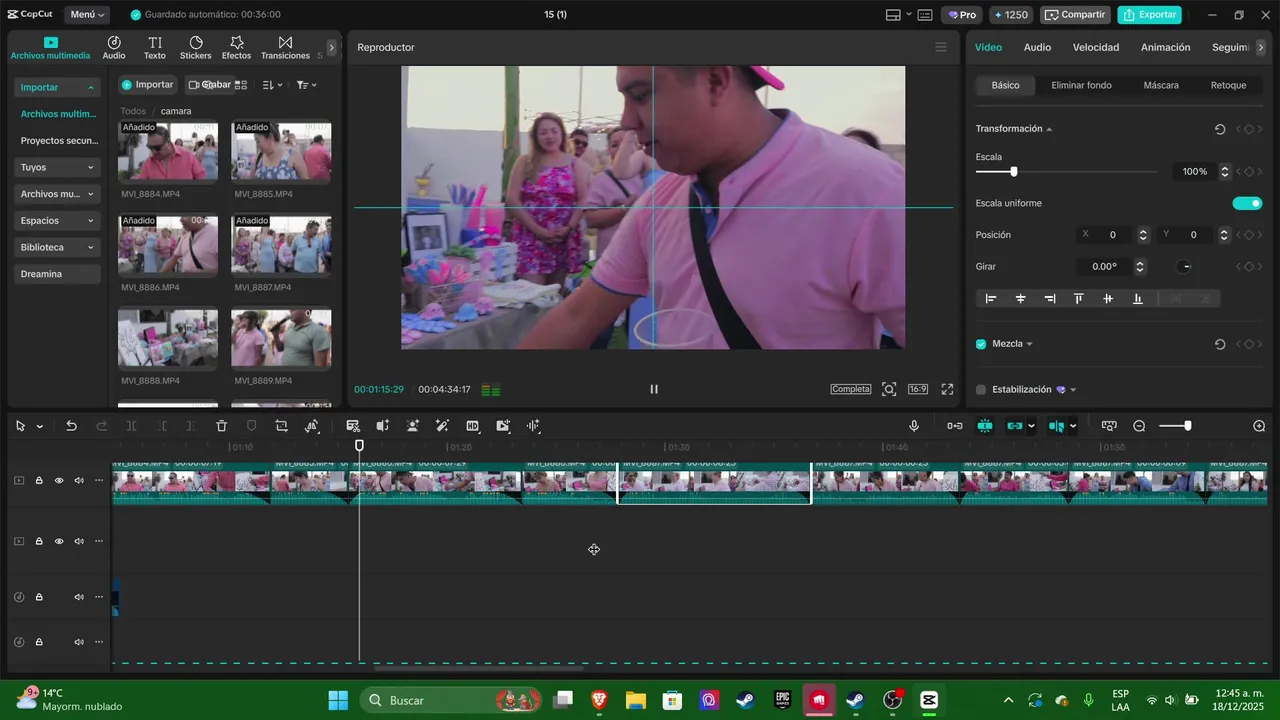The image size is (1280, 720).
Task: Select the MVI_8888.MP4 thumbnail
Action: [x=168, y=338]
